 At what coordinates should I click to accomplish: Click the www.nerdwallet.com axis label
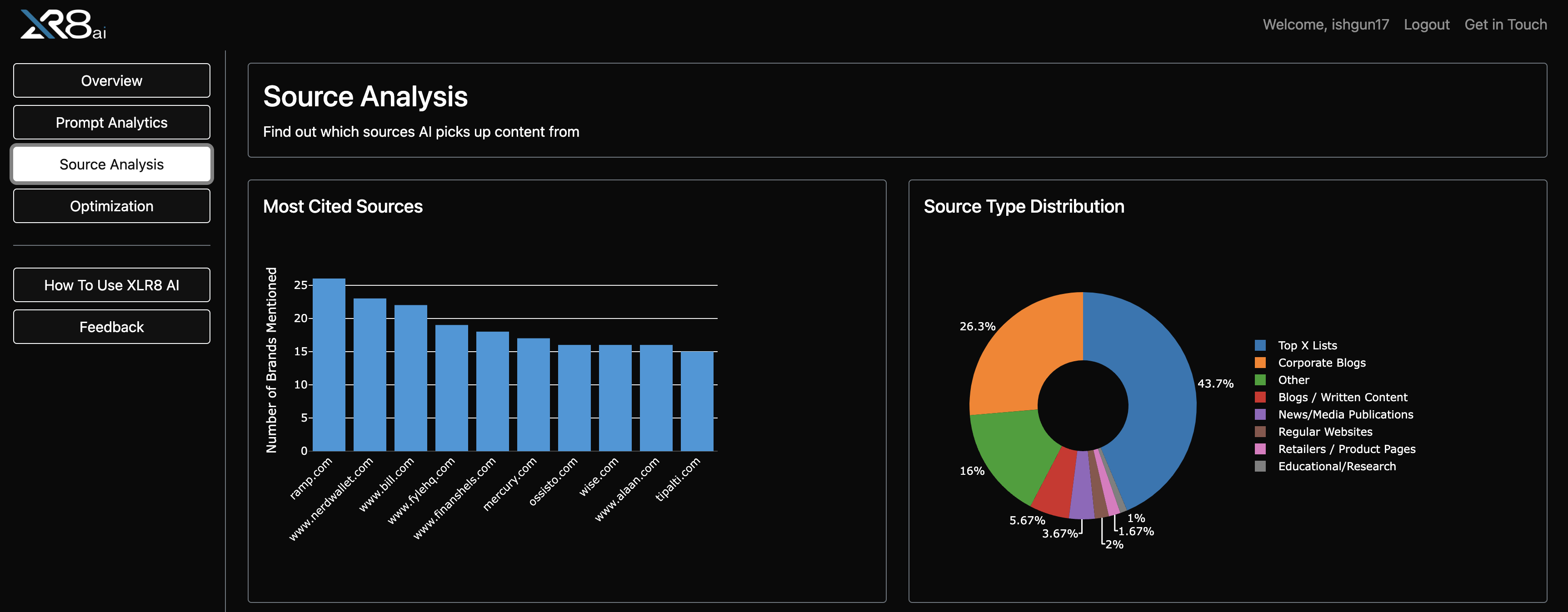331,499
